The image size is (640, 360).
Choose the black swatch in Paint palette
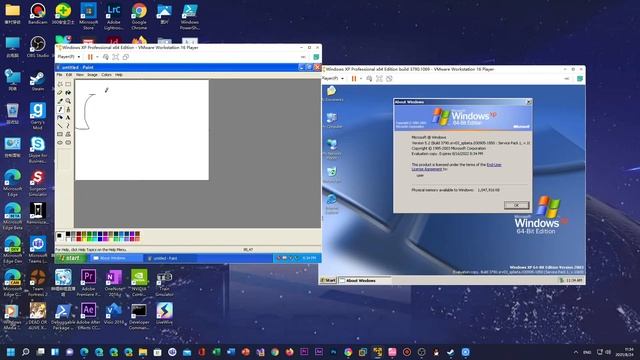click(x=68, y=234)
